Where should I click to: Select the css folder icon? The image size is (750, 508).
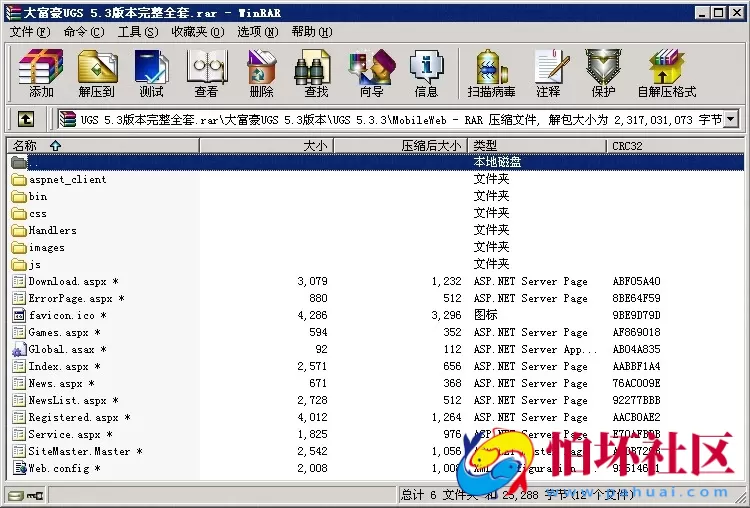tap(19, 213)
